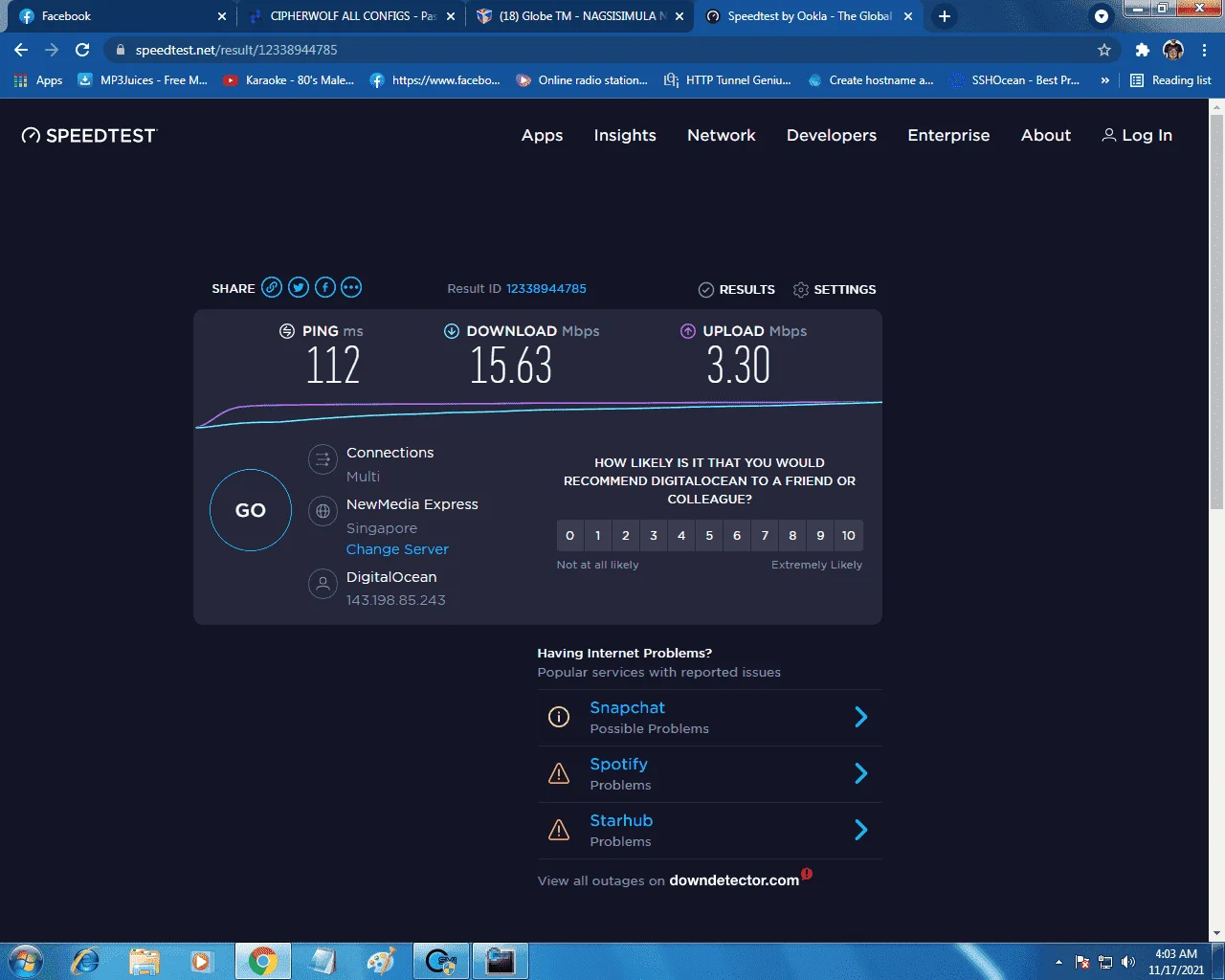Click the volume icon in system tray
The image size is (1225, 980).
1128,962
